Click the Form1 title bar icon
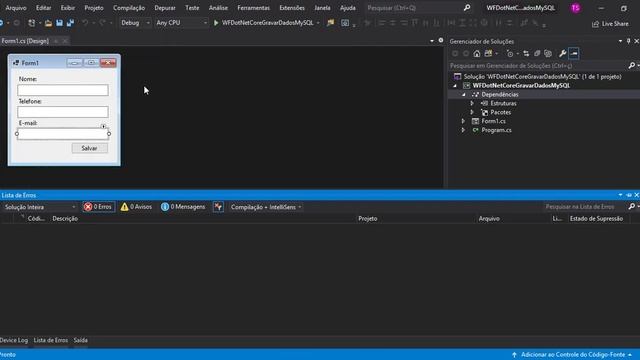640x360 pixels. coord(16,63)
